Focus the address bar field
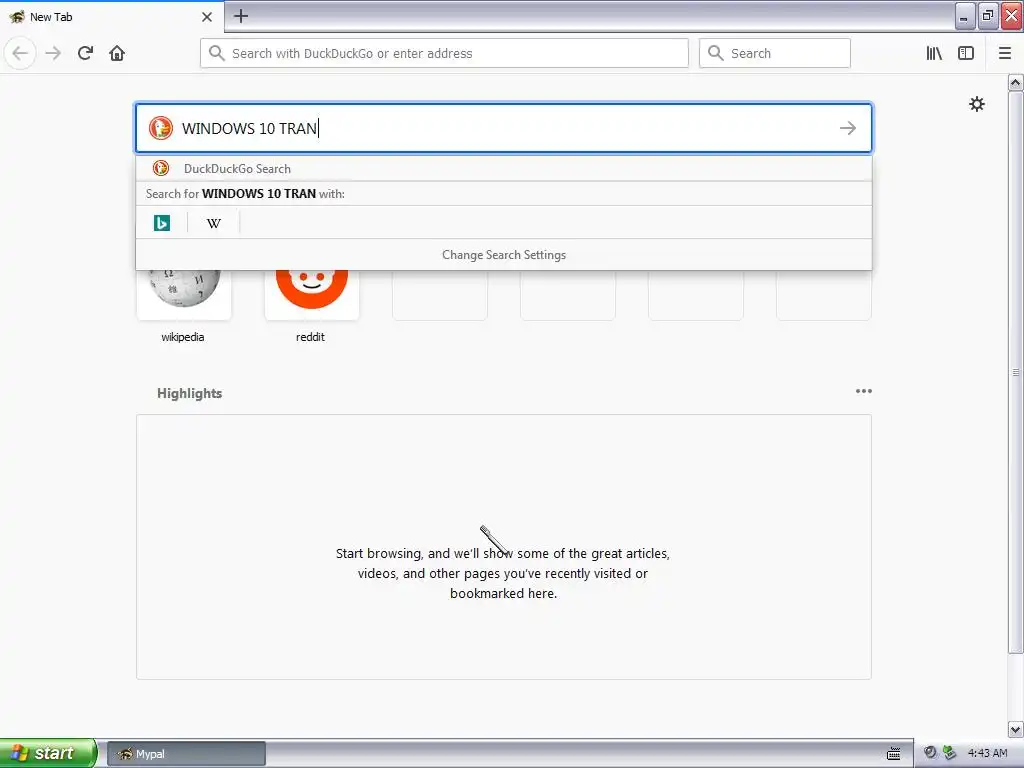 pyautogui.click(x=444, y=53)
